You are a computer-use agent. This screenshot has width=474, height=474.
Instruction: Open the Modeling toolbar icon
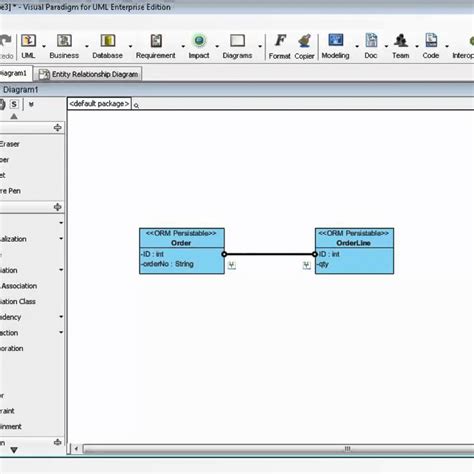(x=336, y=40)
